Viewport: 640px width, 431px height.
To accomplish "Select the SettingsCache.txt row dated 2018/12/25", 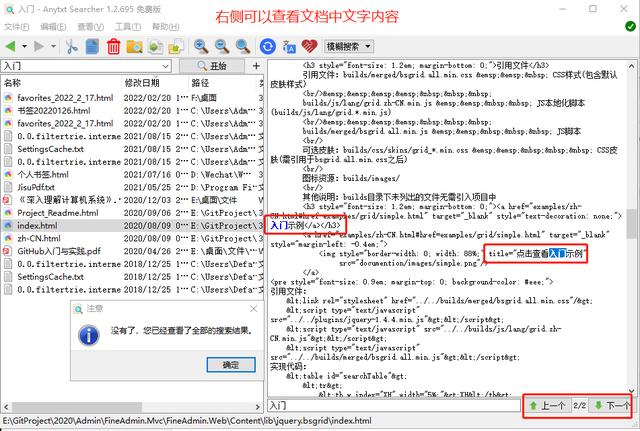I will pyautogui.click(x=131, y=277).
